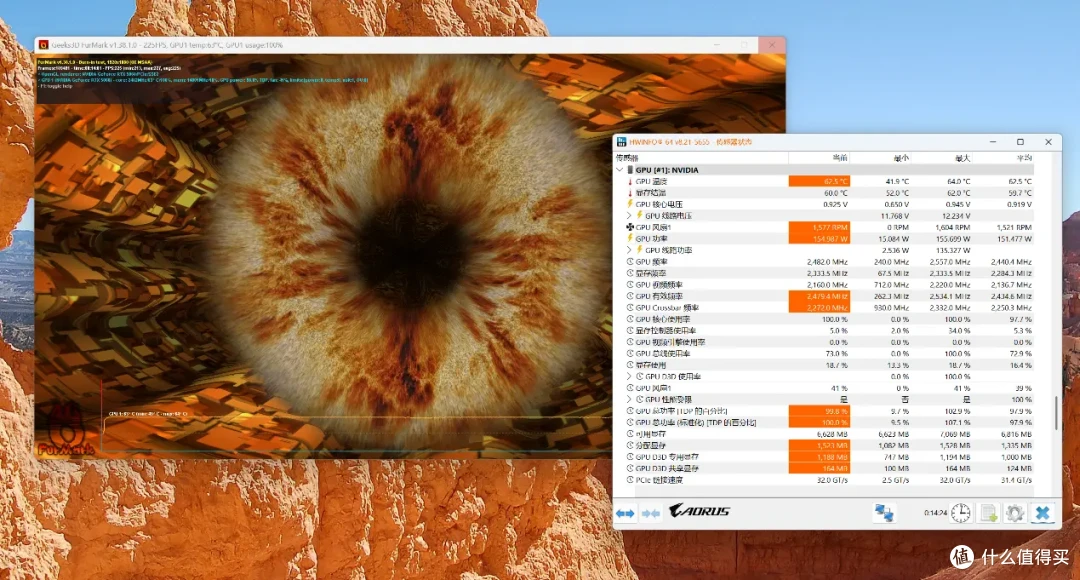
Task: Collapse the GPU [#1]: NVIDIA sensor group
Action: (619, 169)
